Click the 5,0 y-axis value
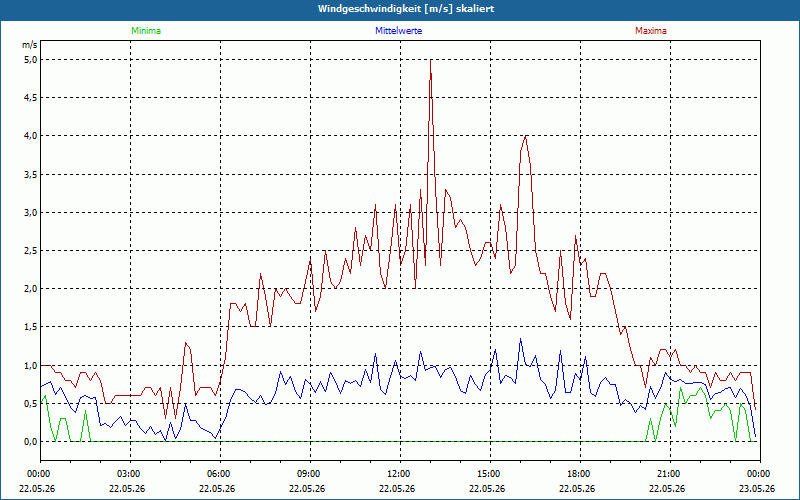The width and height of the screenshot is (800, 500). (x=31, y=60)
